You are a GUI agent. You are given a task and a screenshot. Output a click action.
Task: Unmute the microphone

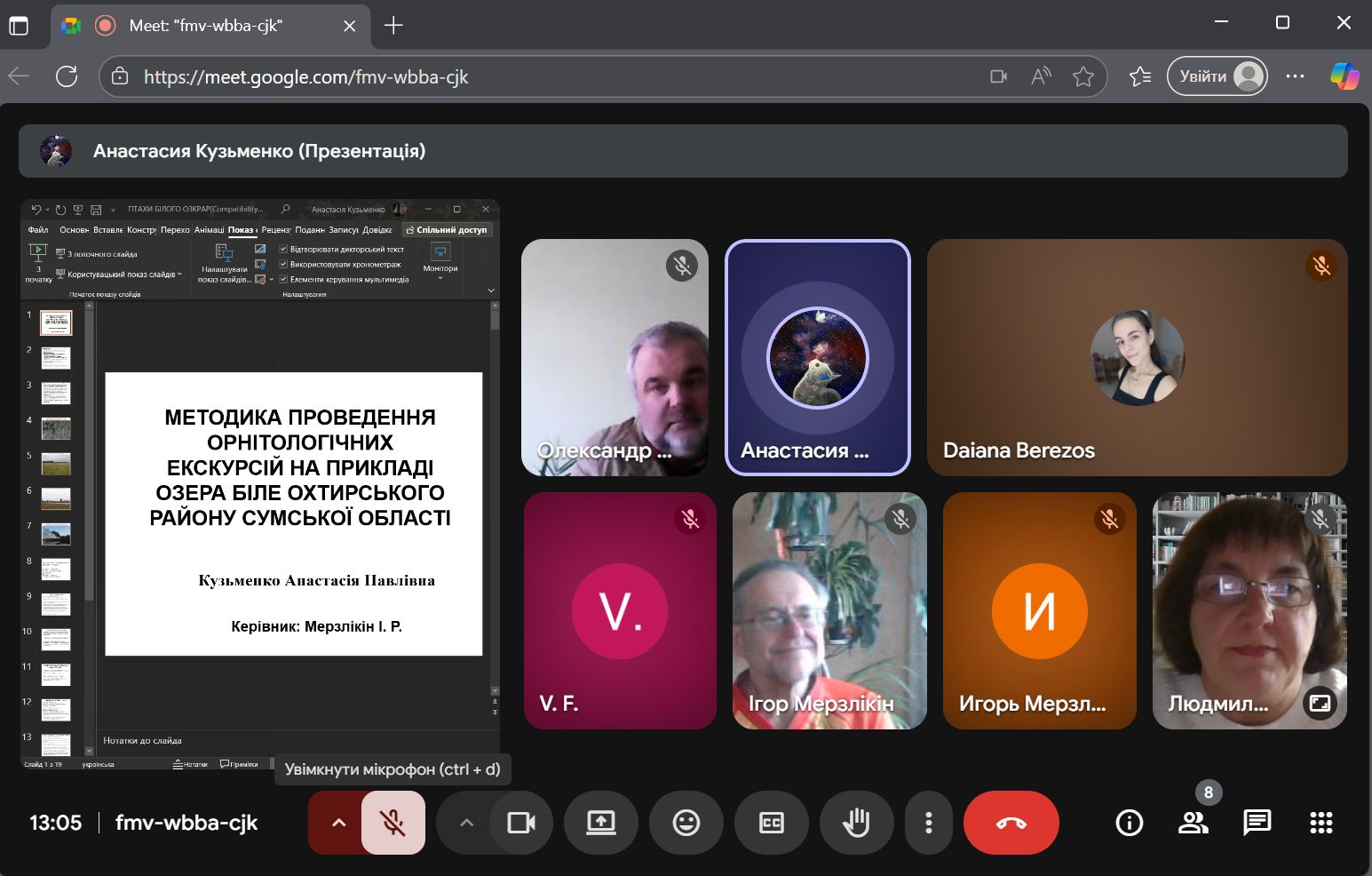coord(393,823)
